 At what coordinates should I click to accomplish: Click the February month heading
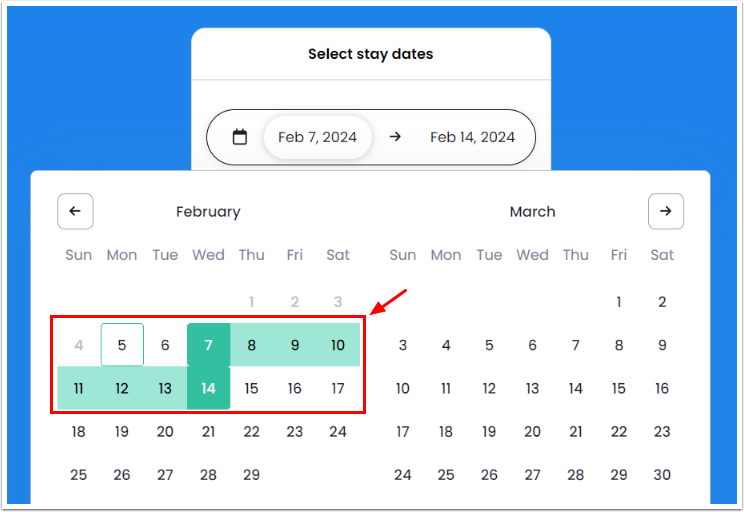(208, 211)
